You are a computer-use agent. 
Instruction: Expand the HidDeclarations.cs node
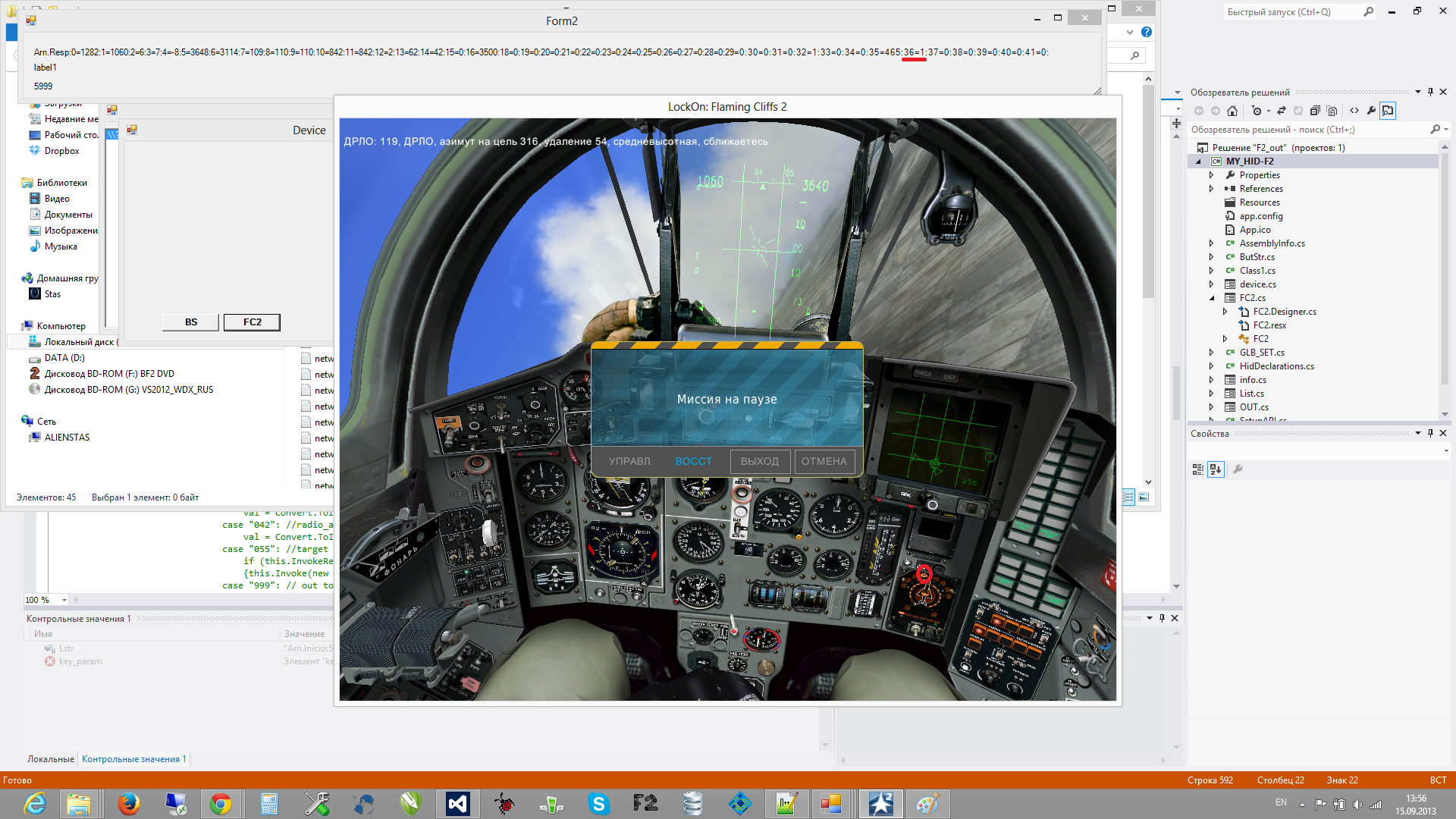1212,366
